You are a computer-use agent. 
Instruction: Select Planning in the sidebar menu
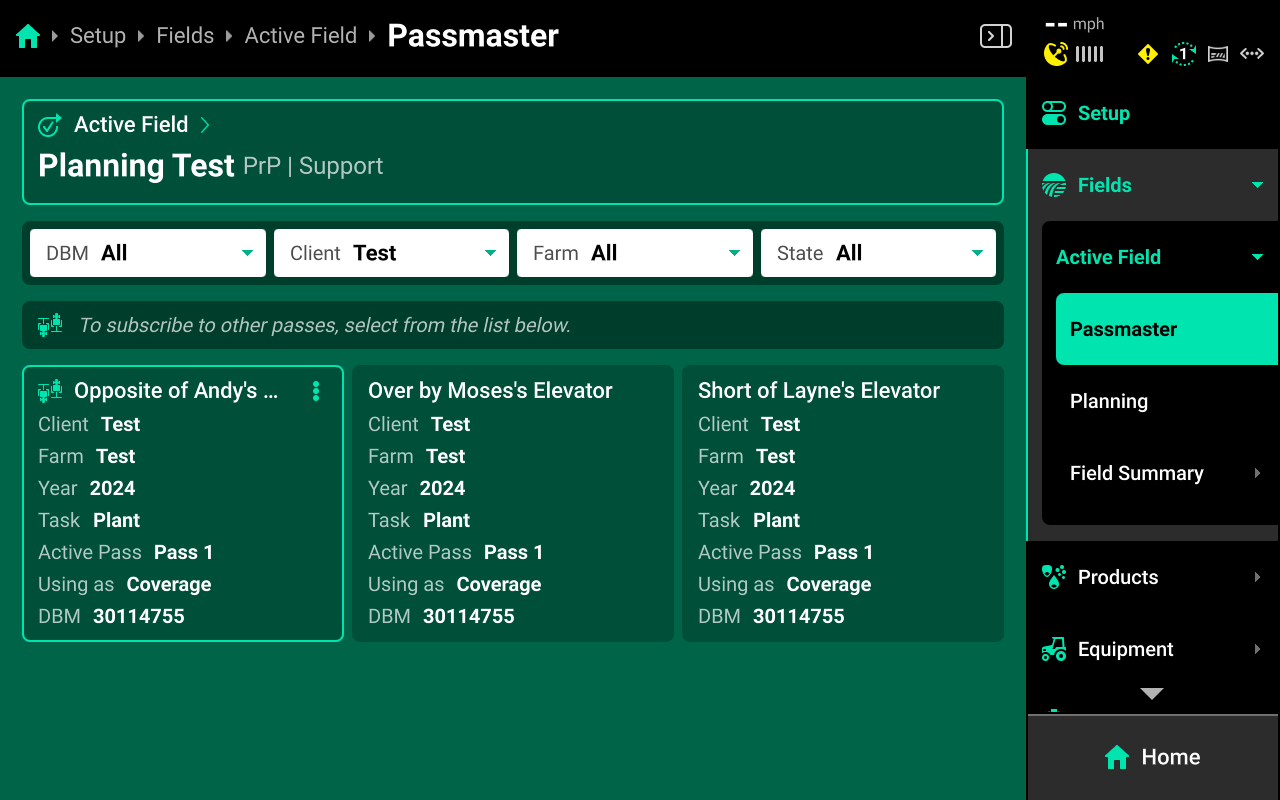click(1109, 401)
